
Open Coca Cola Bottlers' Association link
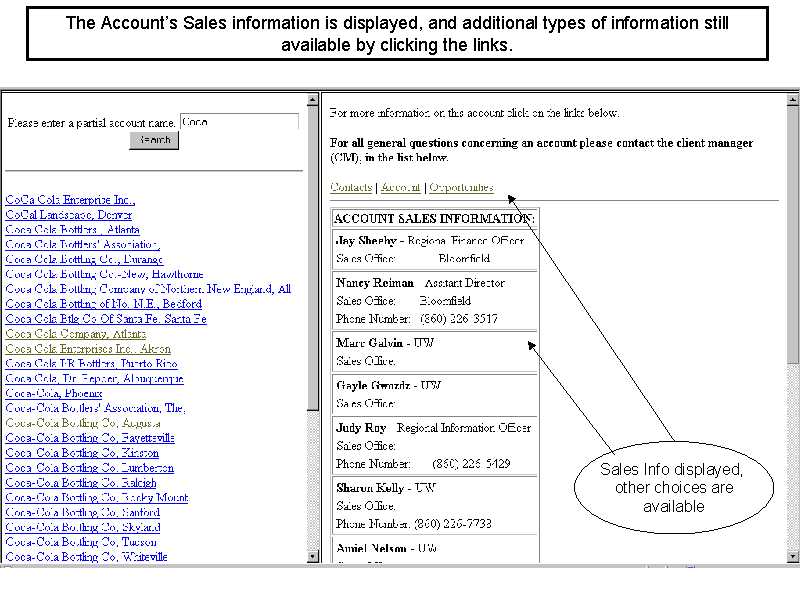81,244
